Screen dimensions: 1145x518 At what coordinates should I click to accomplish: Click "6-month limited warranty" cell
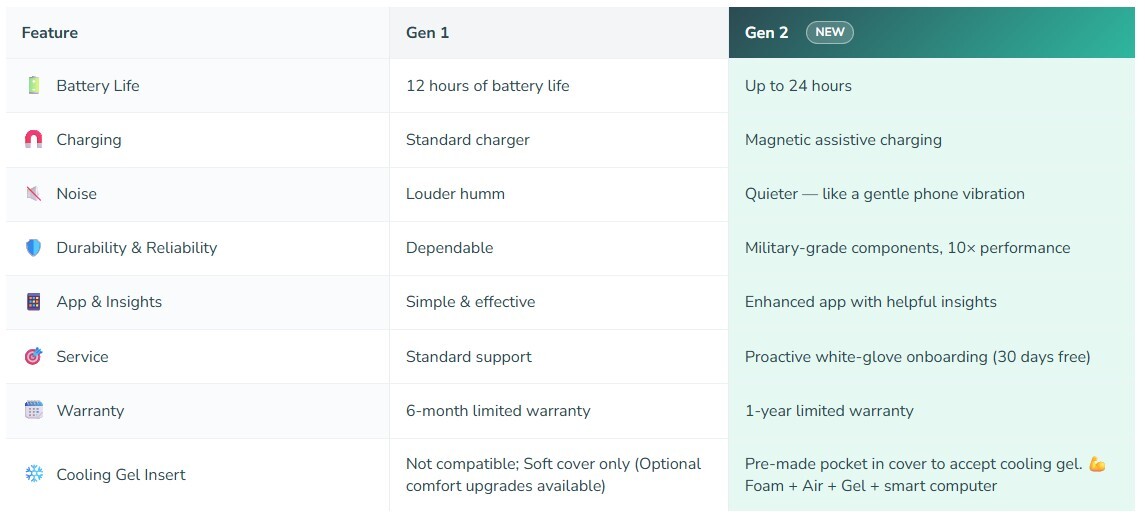coord(498,411)
